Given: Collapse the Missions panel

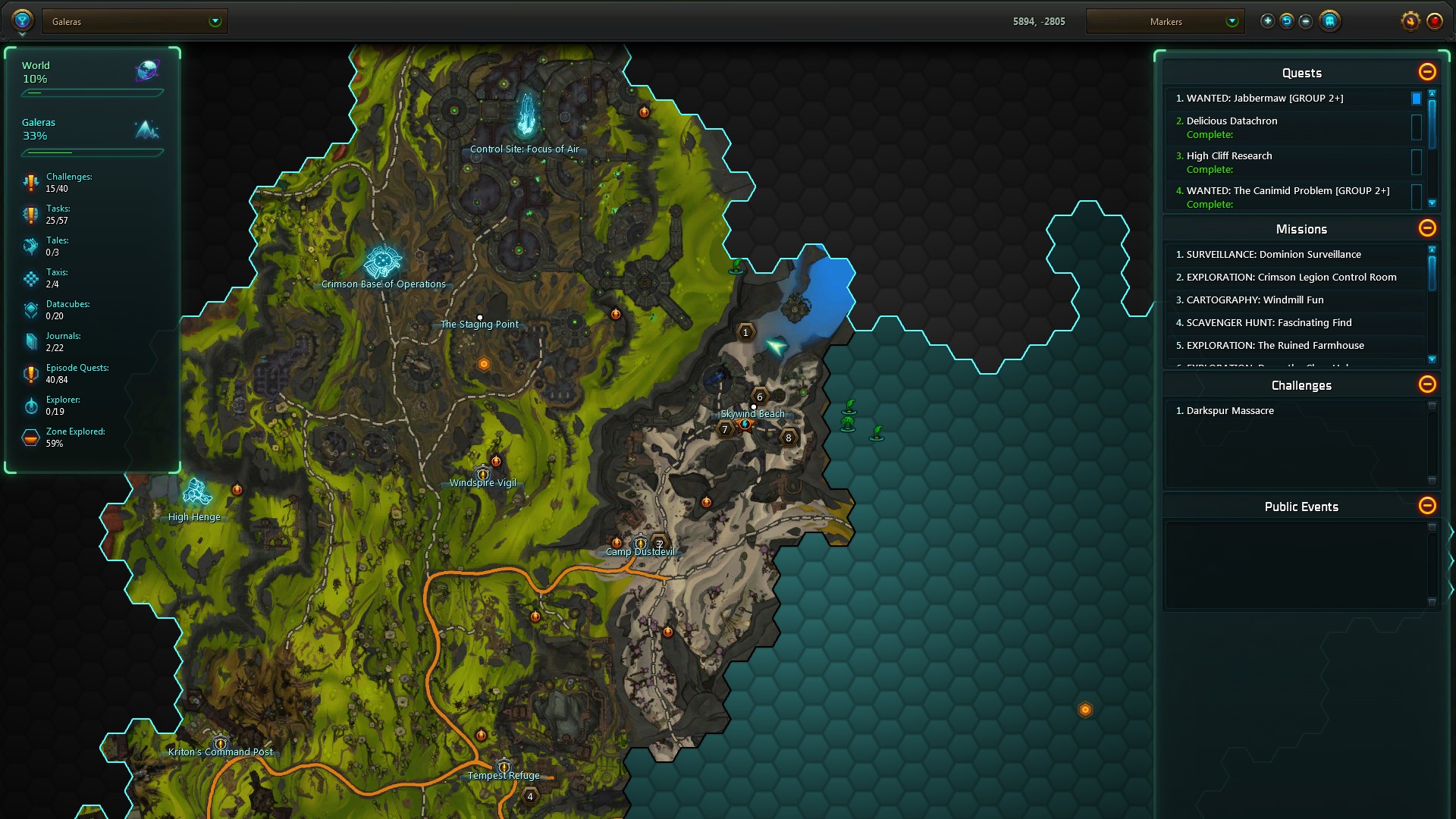Looking at the screenshot, I should pos(1426,228).
